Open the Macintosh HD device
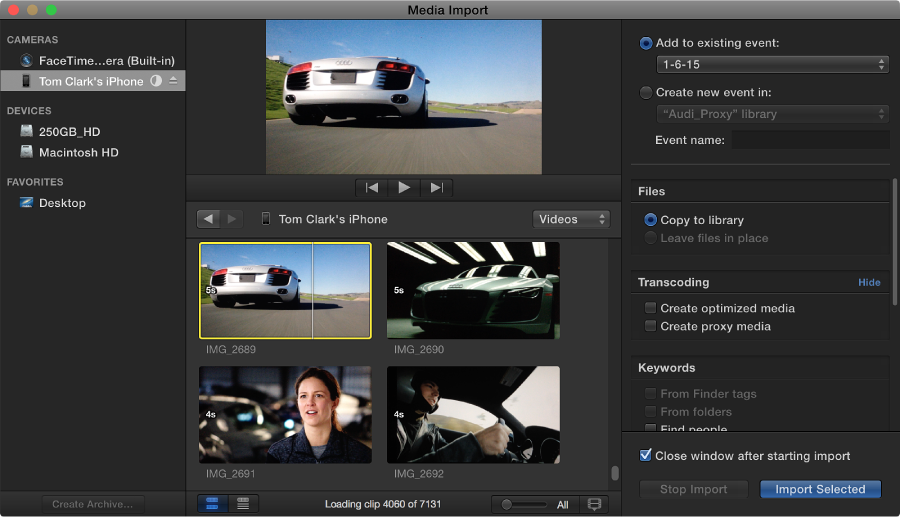Viewport: 902px width, 518px height. click(x=78, y=153)
